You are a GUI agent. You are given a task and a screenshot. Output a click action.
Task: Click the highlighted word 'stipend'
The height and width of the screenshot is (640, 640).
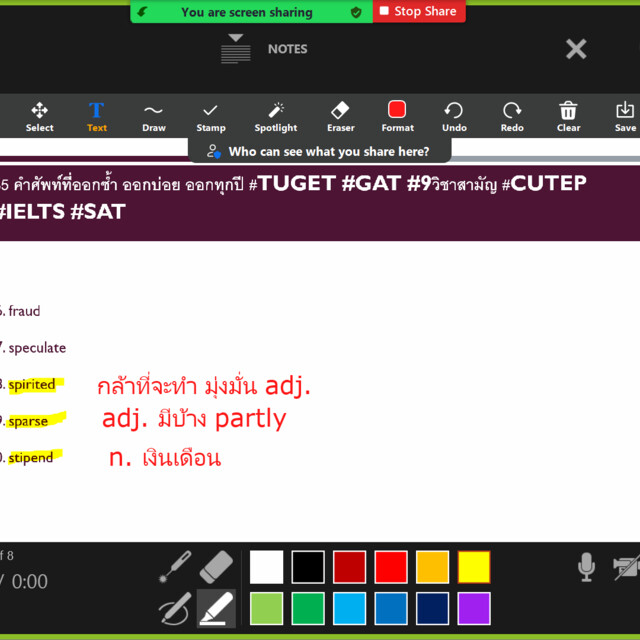click(x=31, y=458)
